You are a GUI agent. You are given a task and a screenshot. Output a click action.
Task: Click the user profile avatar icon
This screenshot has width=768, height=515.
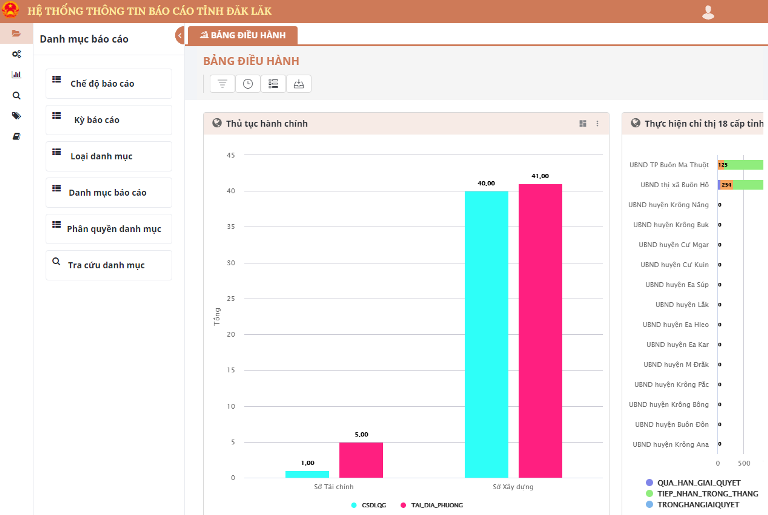pyautogui.click(x=709, y=12)
